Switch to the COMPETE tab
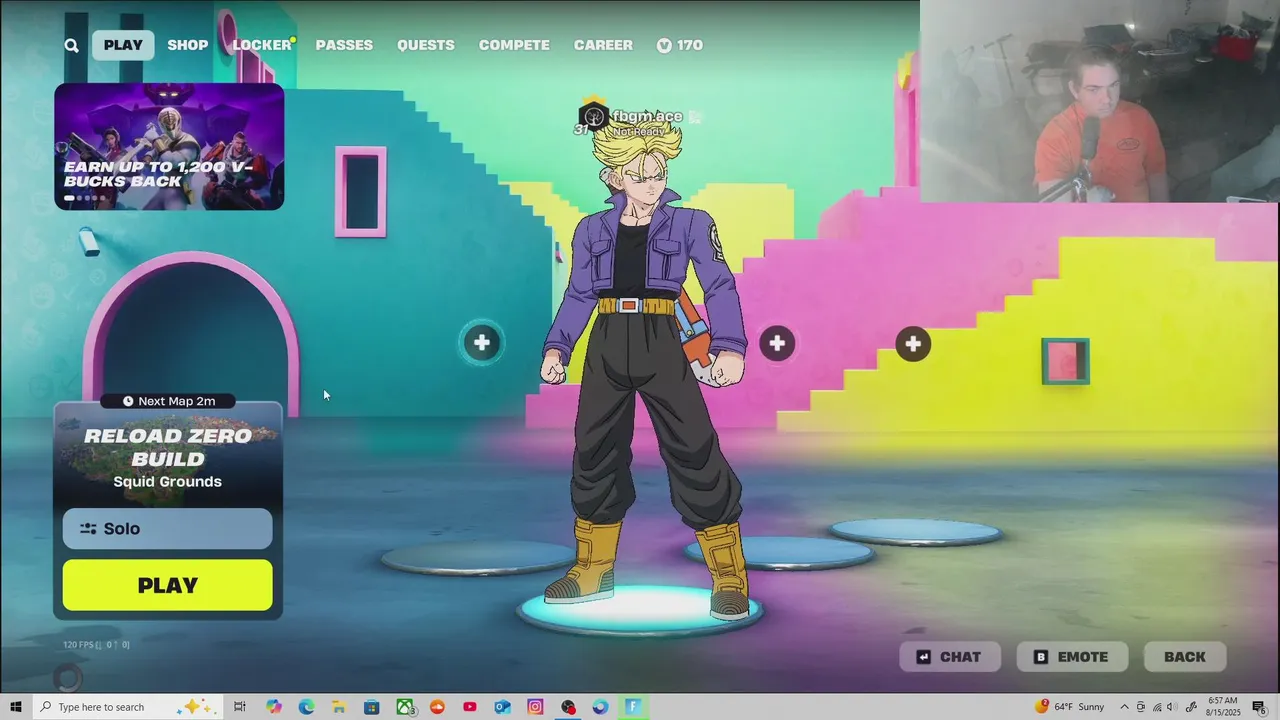The height and width of the screenshot is (720, 1280). click(514, 45)
